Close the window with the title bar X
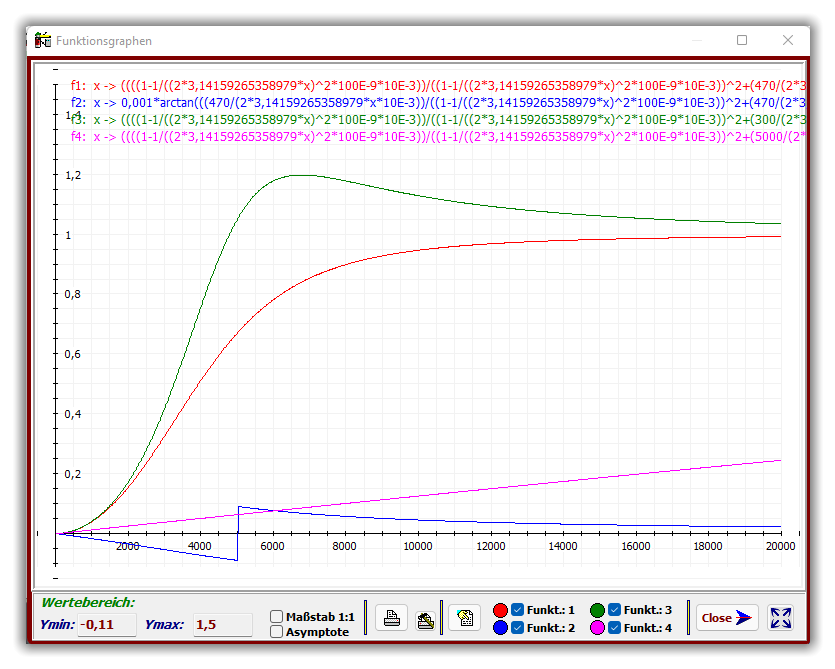The height and width of the screenshot is (669, 835). coord(788,41)
